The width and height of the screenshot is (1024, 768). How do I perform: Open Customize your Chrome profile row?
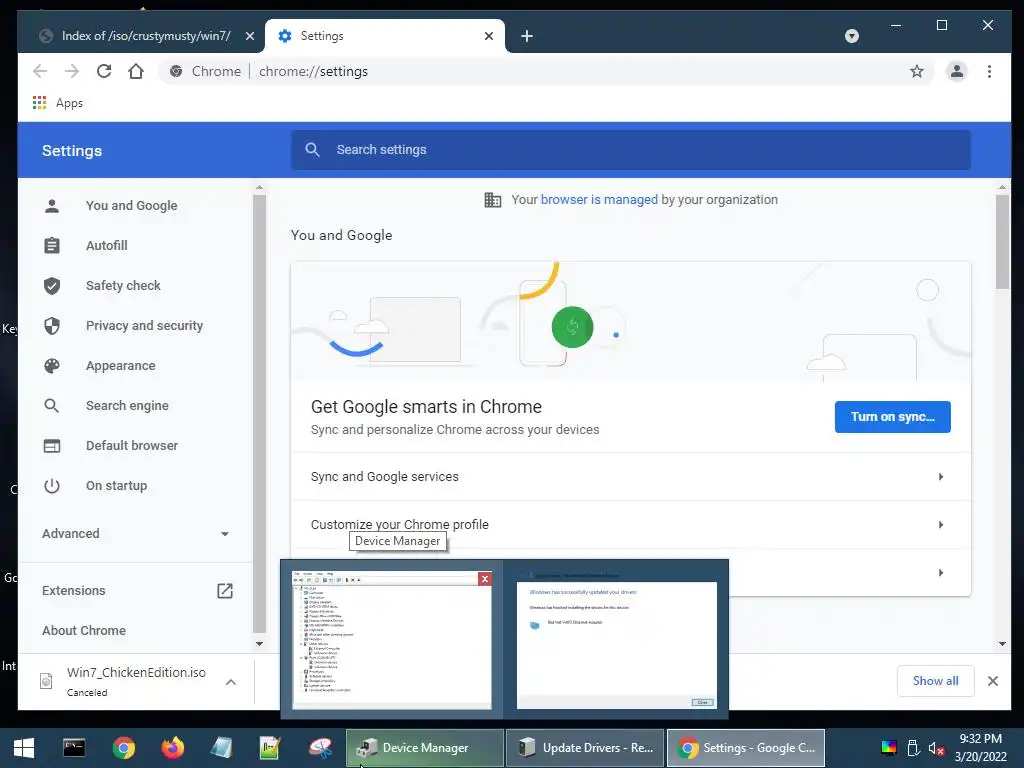tap(631, 524)
